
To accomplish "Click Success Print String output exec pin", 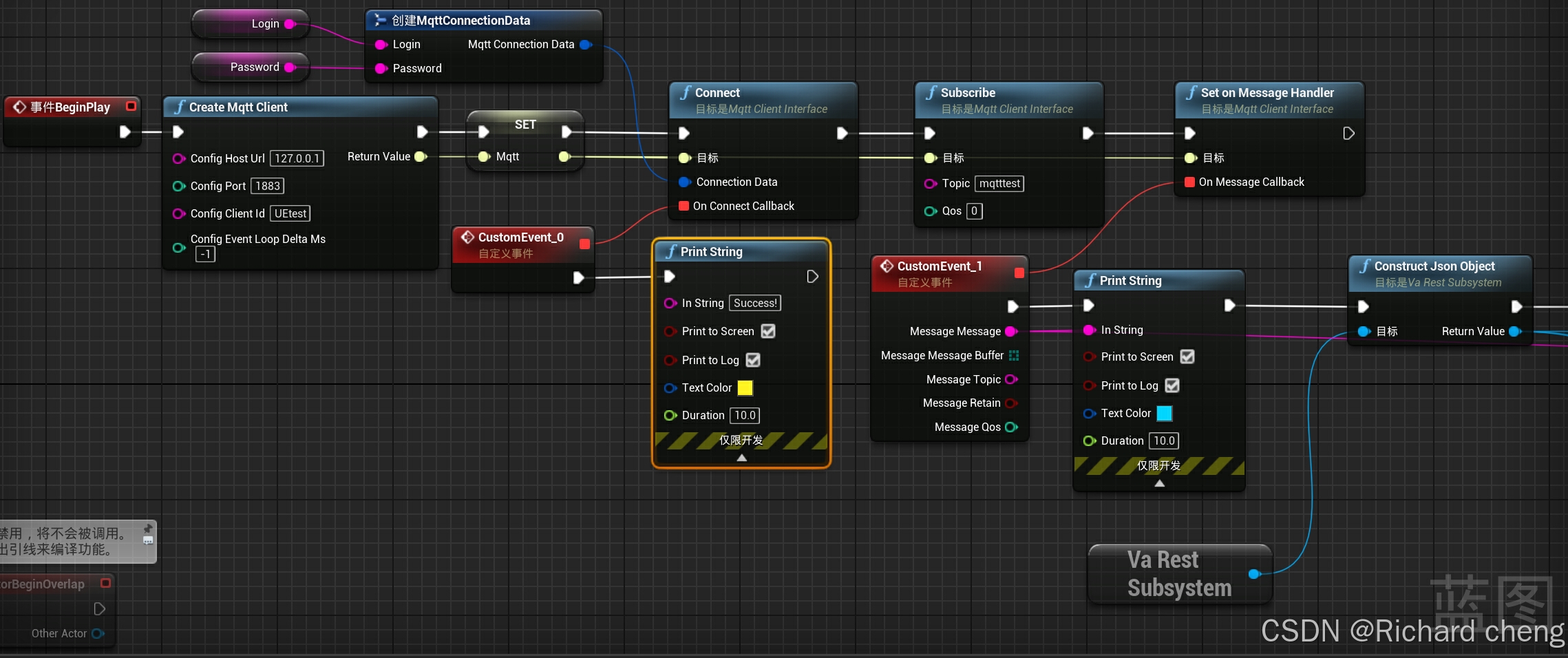I will point(812,277).
